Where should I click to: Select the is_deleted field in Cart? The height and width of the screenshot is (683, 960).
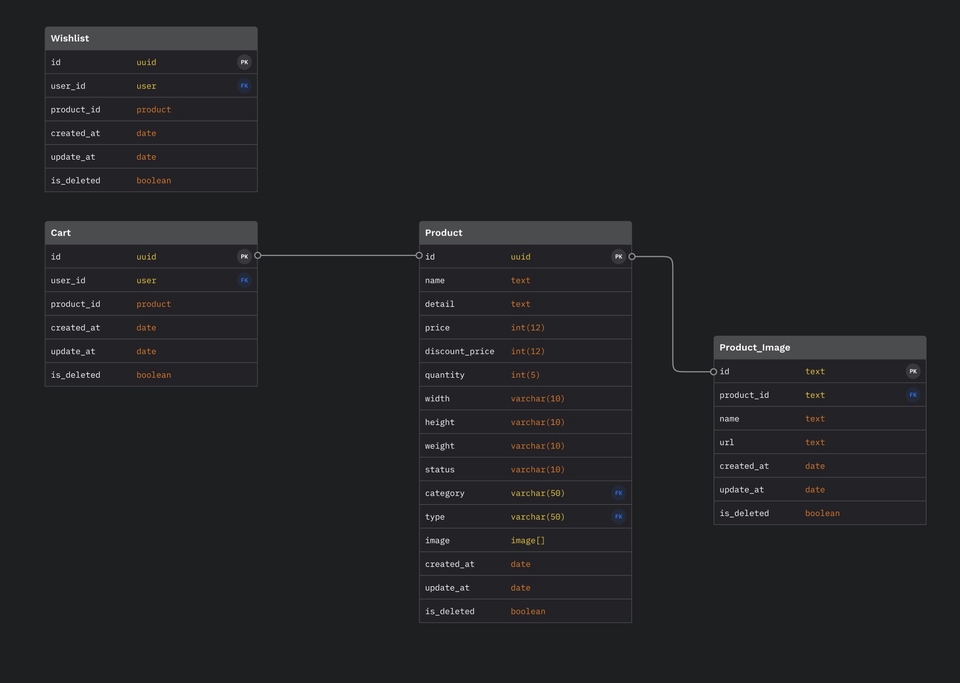tap(151, 375)
